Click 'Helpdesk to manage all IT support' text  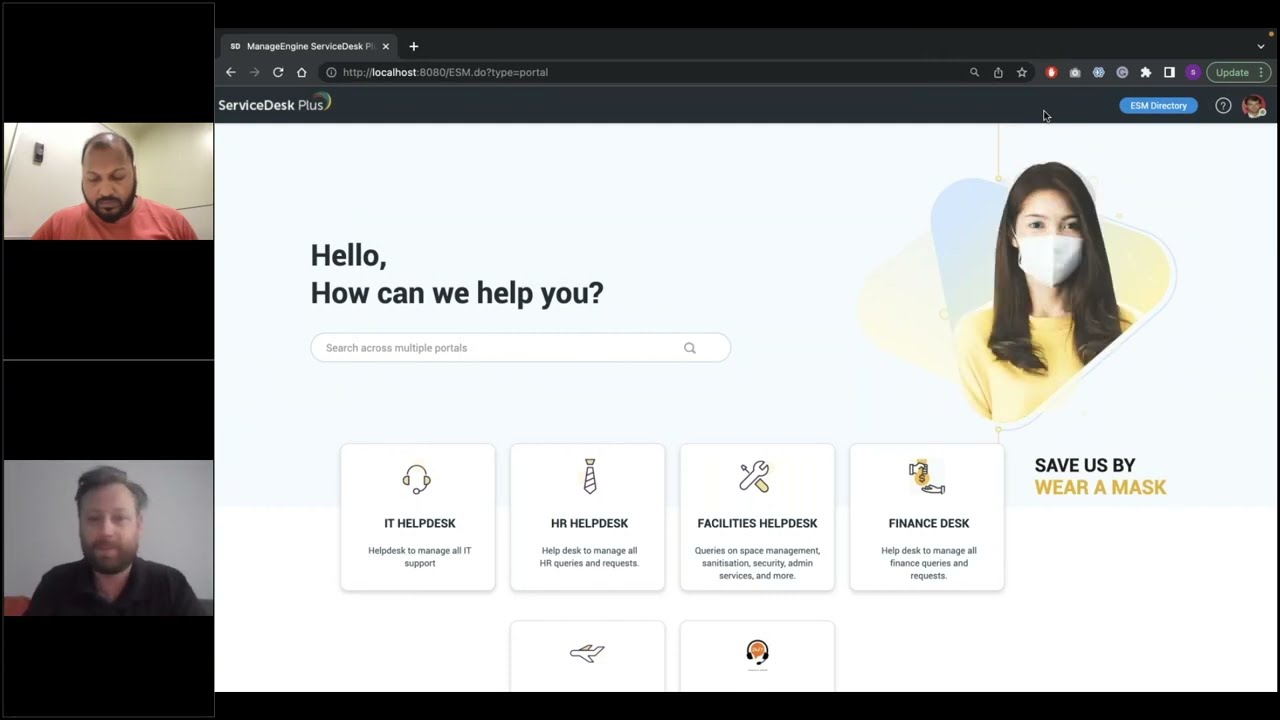[420, 557]
